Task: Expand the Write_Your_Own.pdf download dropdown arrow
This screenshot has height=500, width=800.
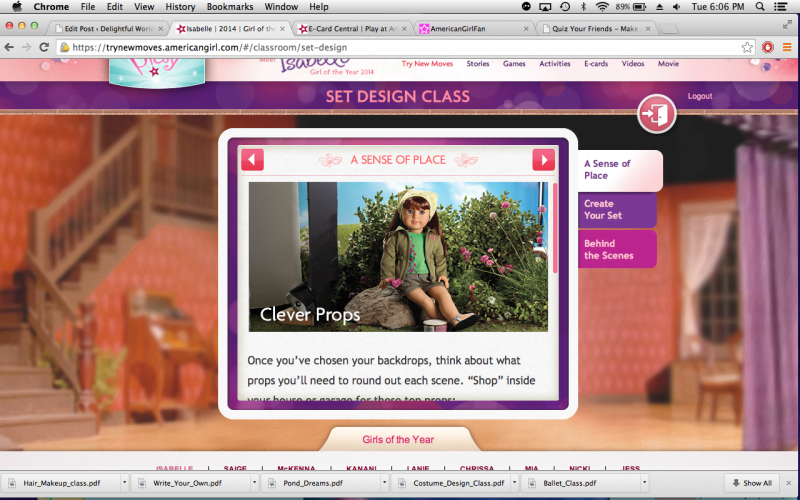Action: 254,483
